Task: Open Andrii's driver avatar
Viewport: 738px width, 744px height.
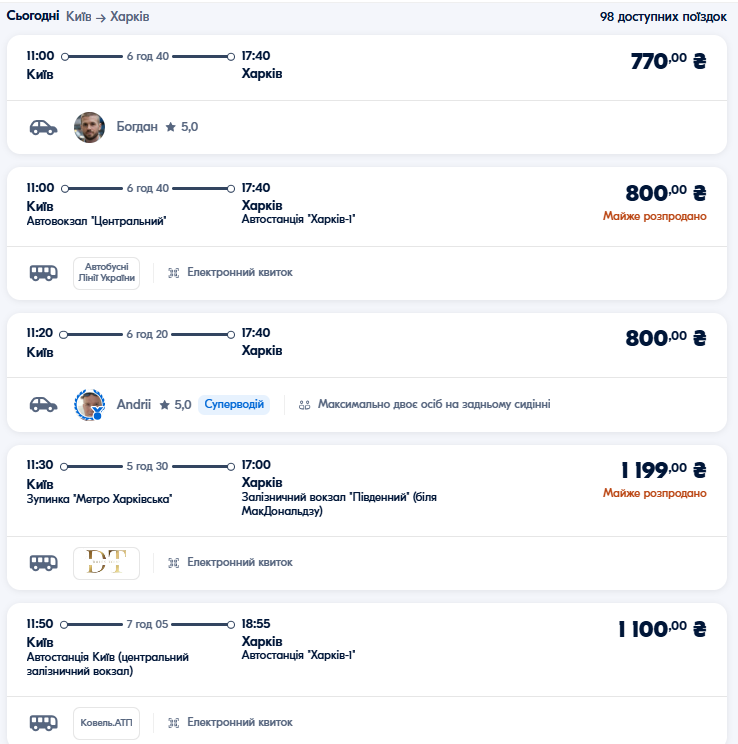Action: [x=89, y=404]
